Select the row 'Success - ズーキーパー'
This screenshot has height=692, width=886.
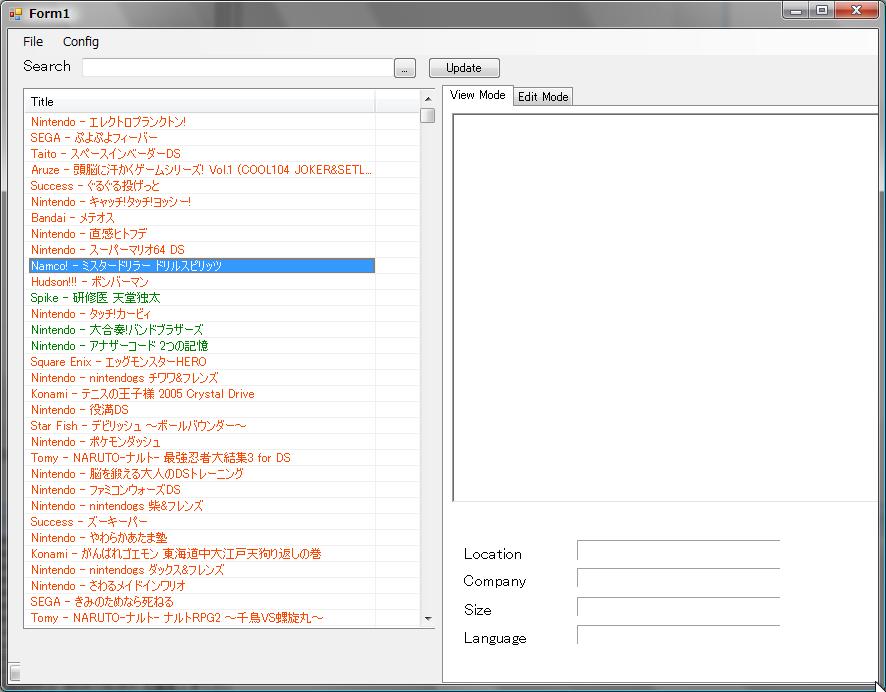202,522
